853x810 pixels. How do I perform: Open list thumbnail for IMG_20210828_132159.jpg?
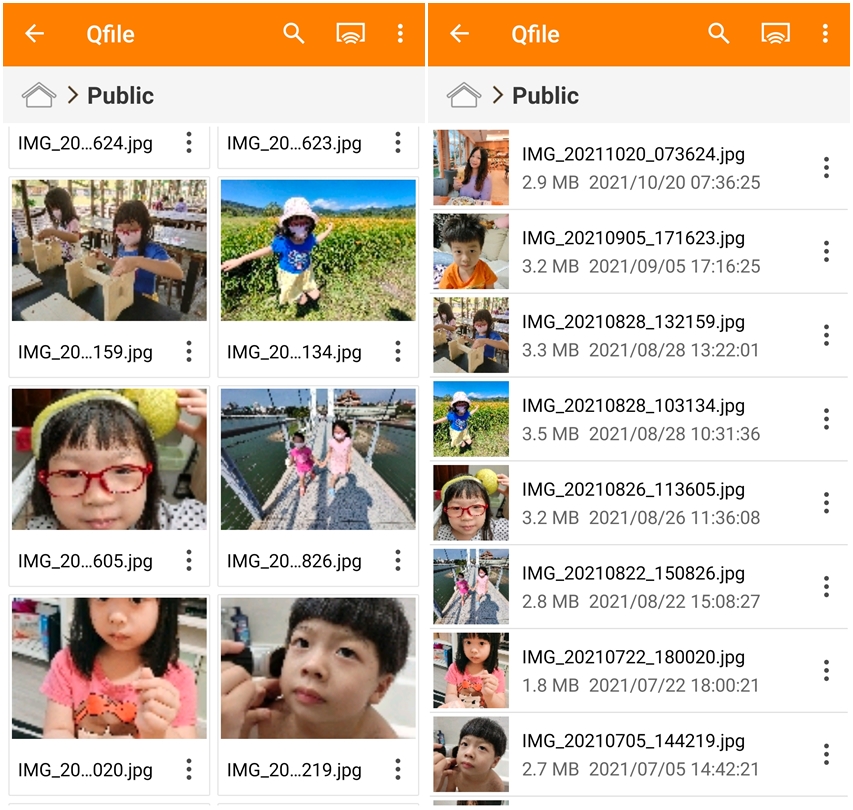(x=471, y=335)
